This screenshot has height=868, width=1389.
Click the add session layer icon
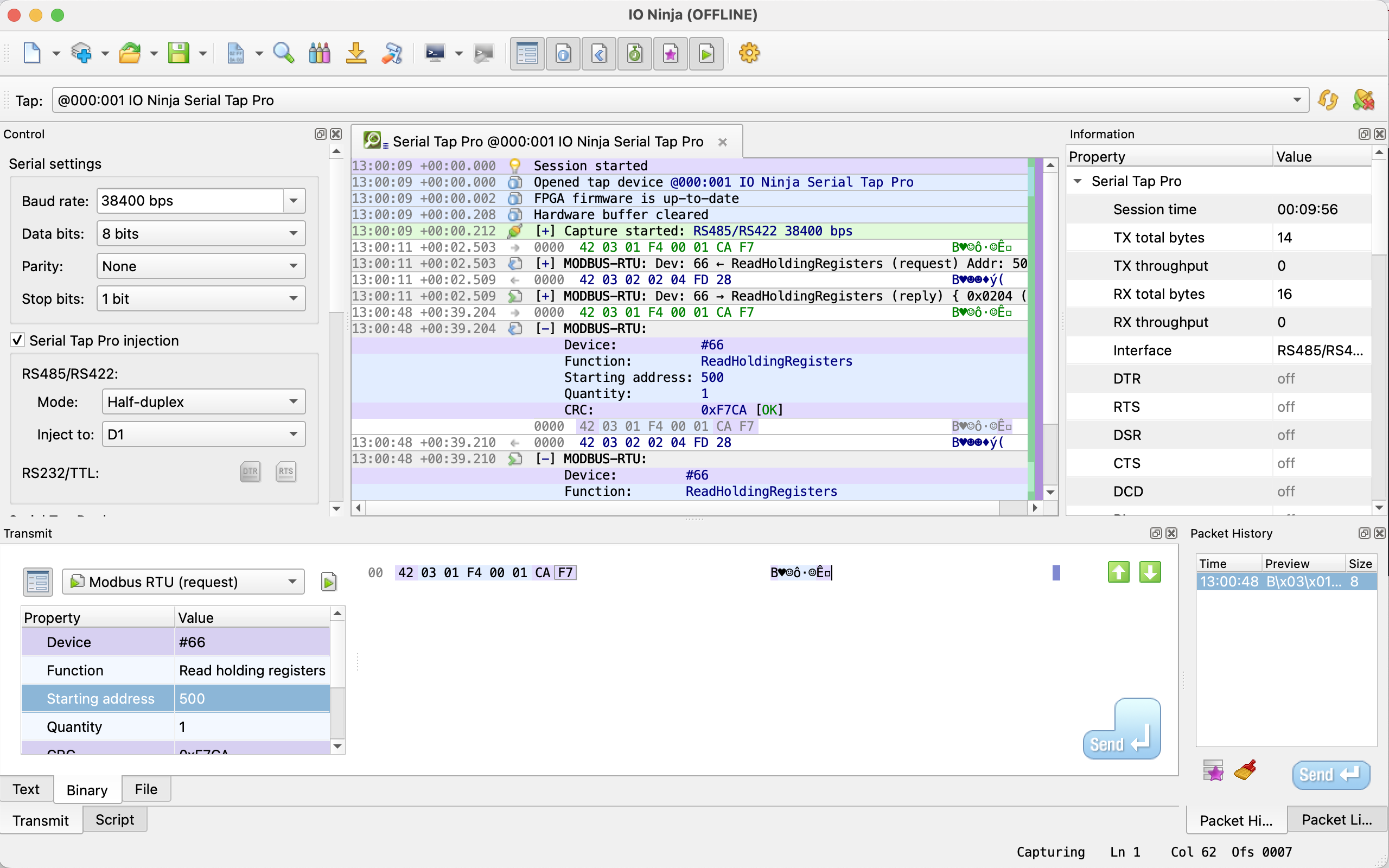pos(81,53)
